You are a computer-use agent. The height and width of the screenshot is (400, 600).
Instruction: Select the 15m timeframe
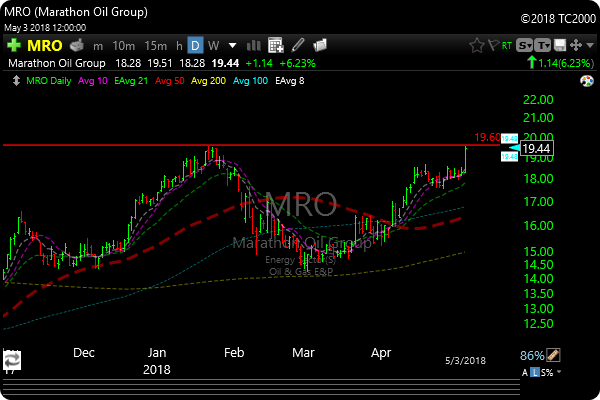coord(155,45)
